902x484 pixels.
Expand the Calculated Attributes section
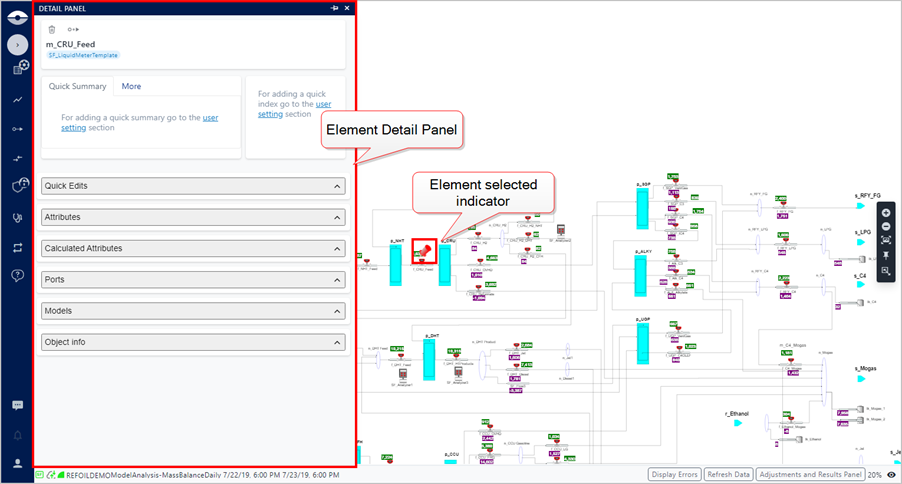point(193,248)
